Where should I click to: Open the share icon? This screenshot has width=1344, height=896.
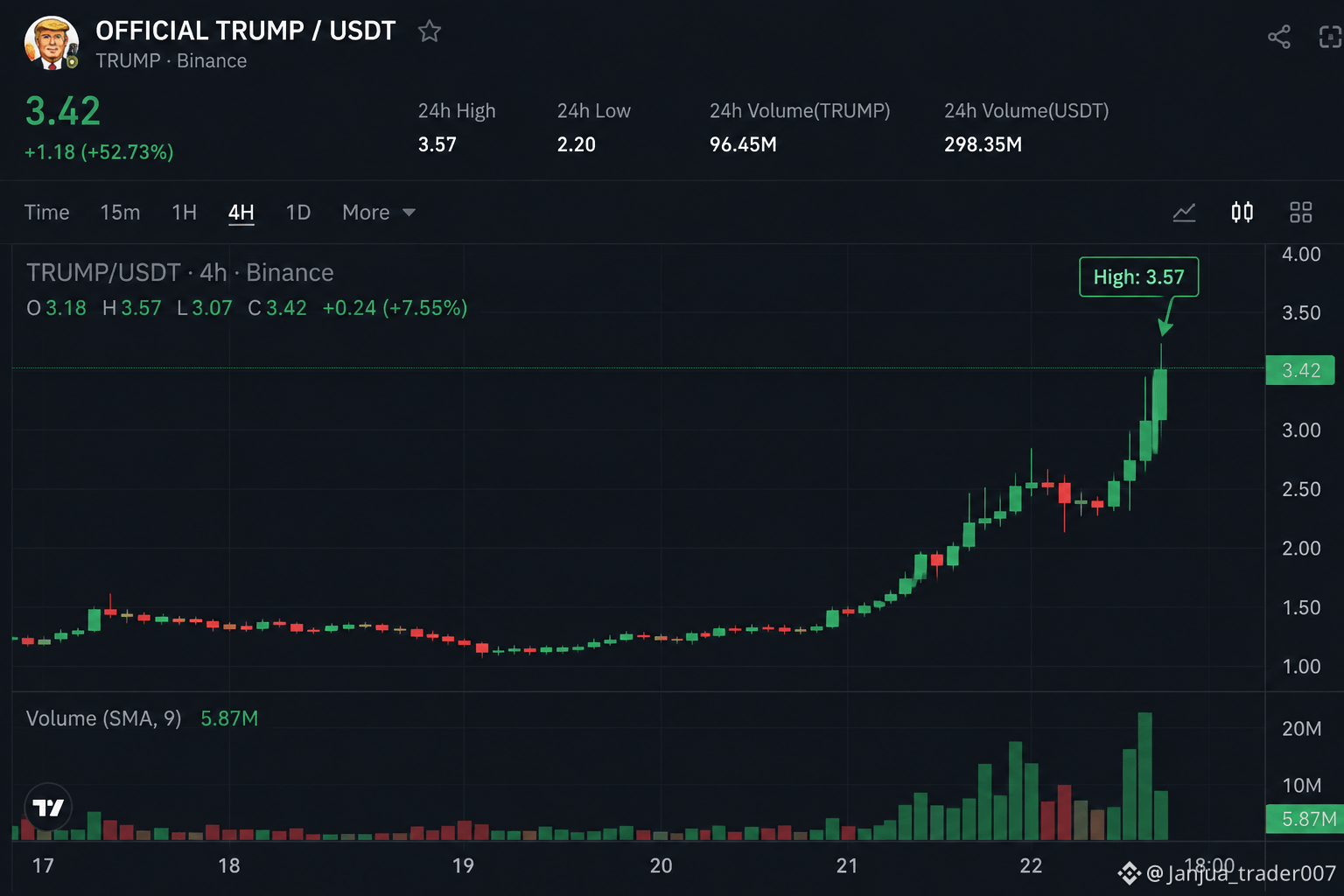[1279, 37]
